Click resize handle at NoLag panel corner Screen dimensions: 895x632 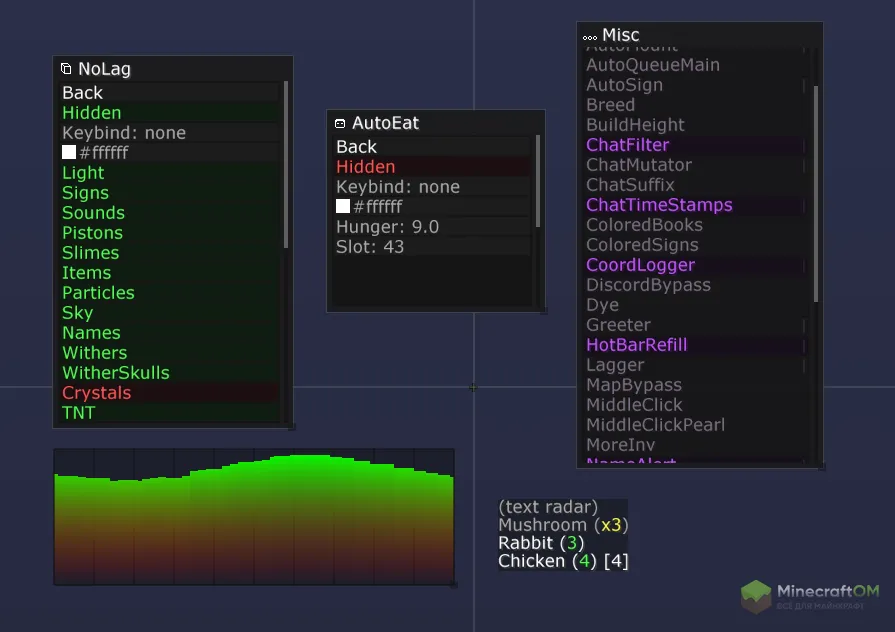291,426
